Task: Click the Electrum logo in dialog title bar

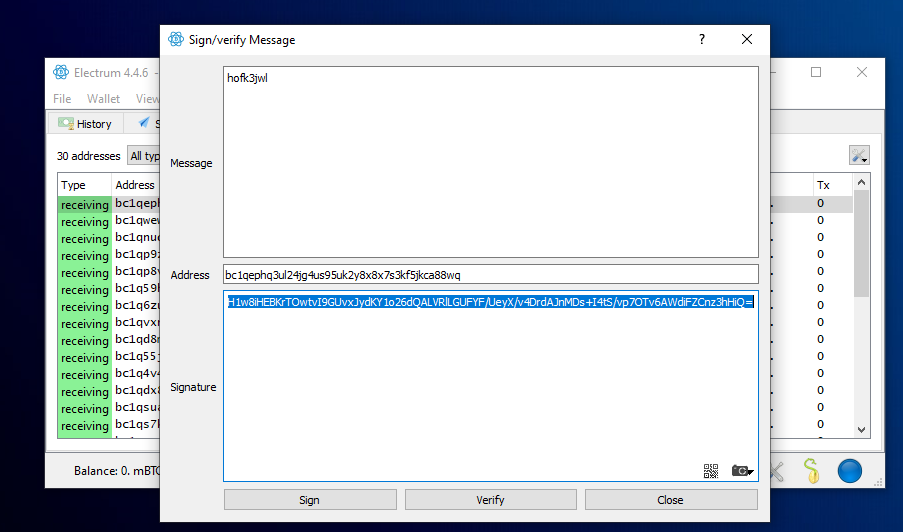Action: (175, 40)
